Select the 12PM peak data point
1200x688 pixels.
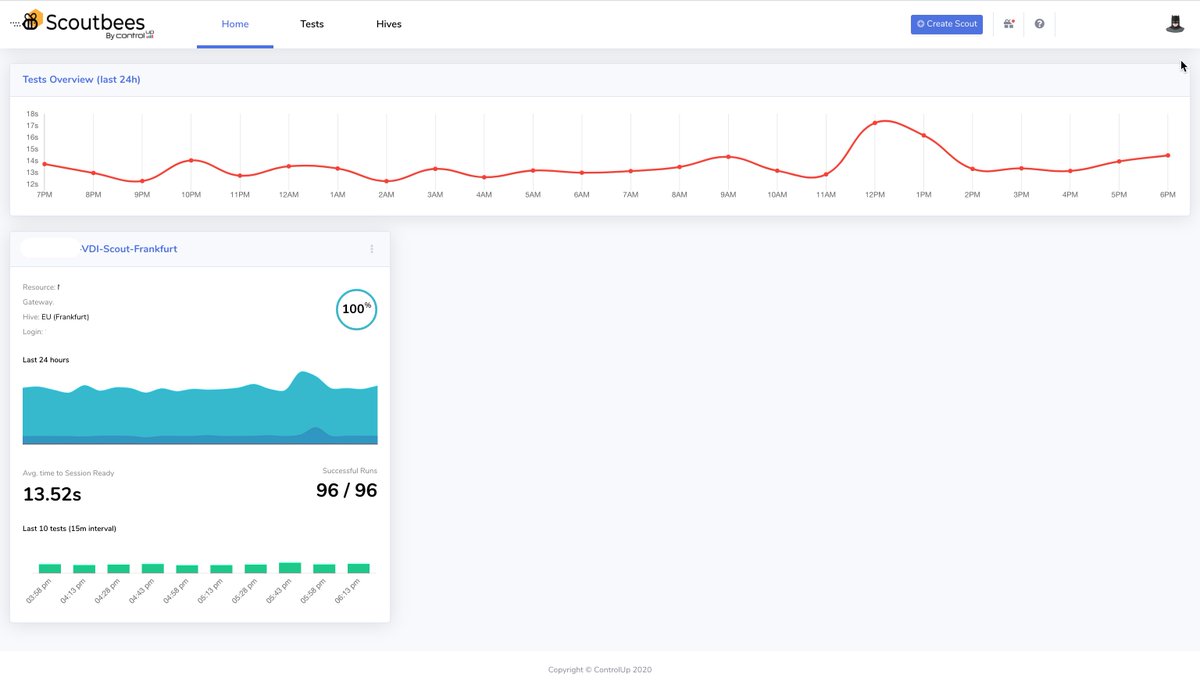point(875,123)
